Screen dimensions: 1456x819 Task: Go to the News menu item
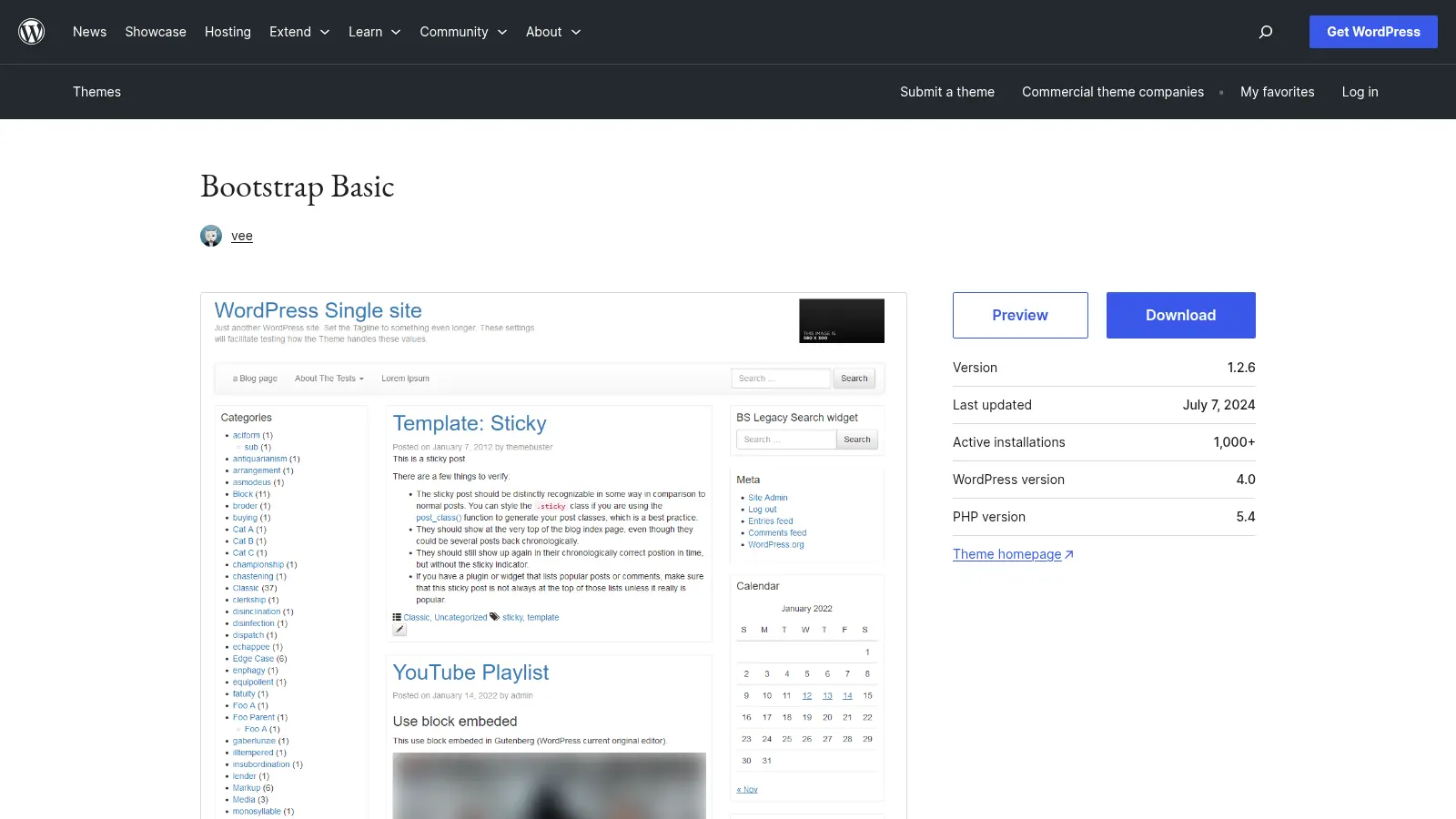click(89, 32)
